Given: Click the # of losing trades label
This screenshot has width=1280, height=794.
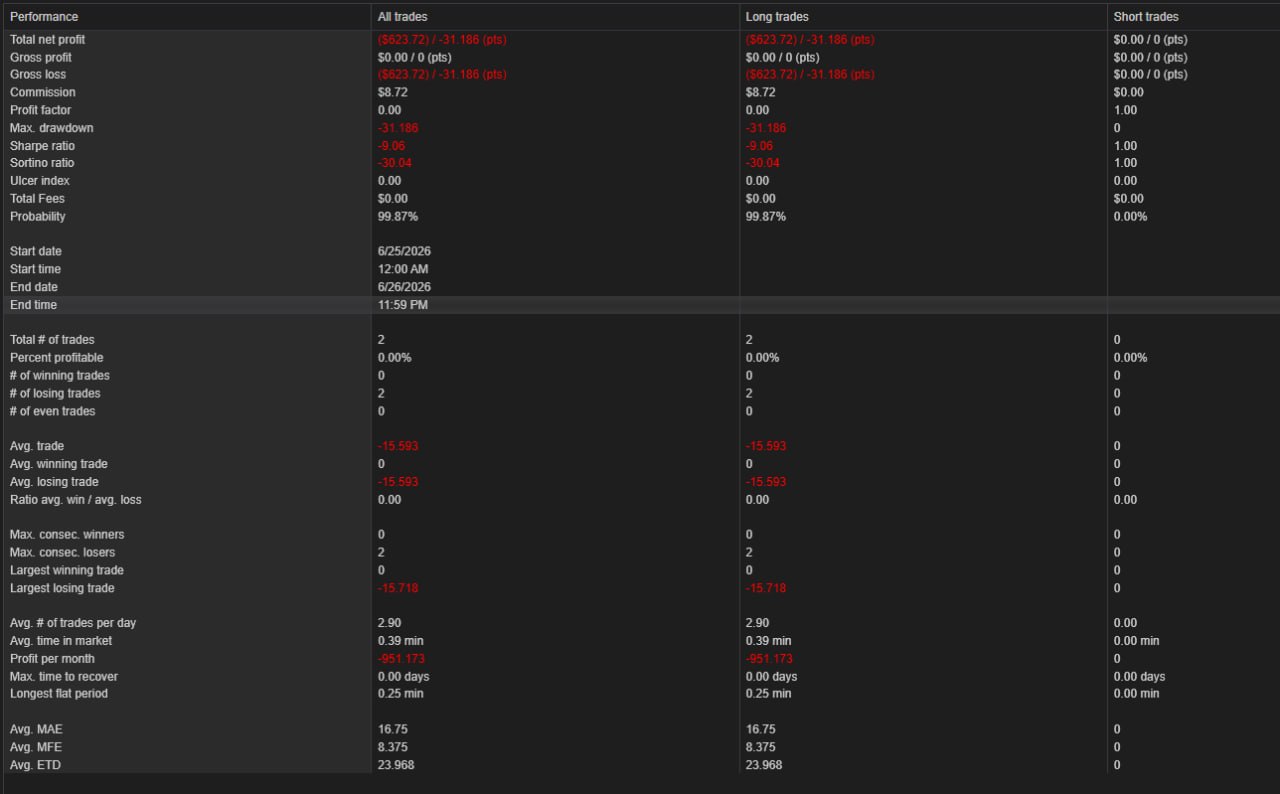Looking at the screenshot, I should pos(55,394).
